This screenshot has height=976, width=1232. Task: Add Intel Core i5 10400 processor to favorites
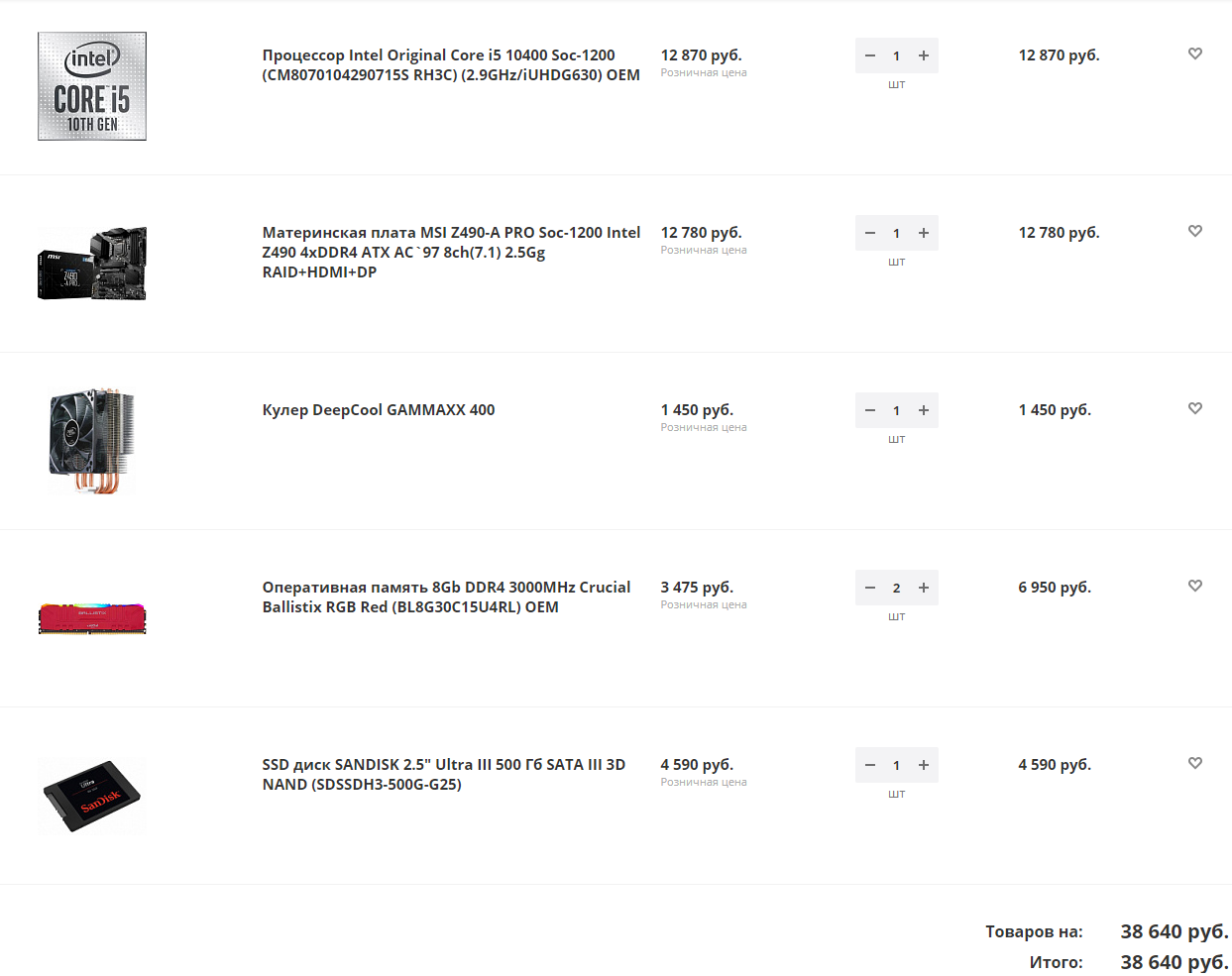[x=1194, y=54]
